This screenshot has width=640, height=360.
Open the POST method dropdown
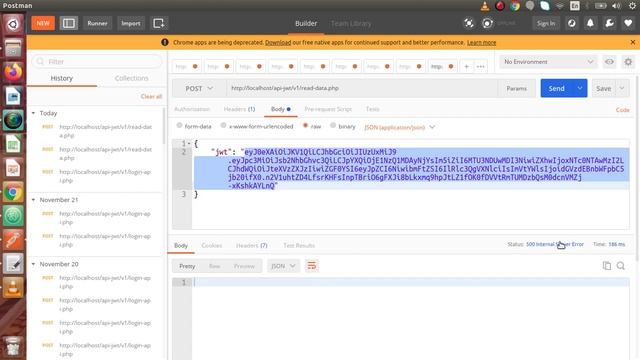tap(199, 88)
